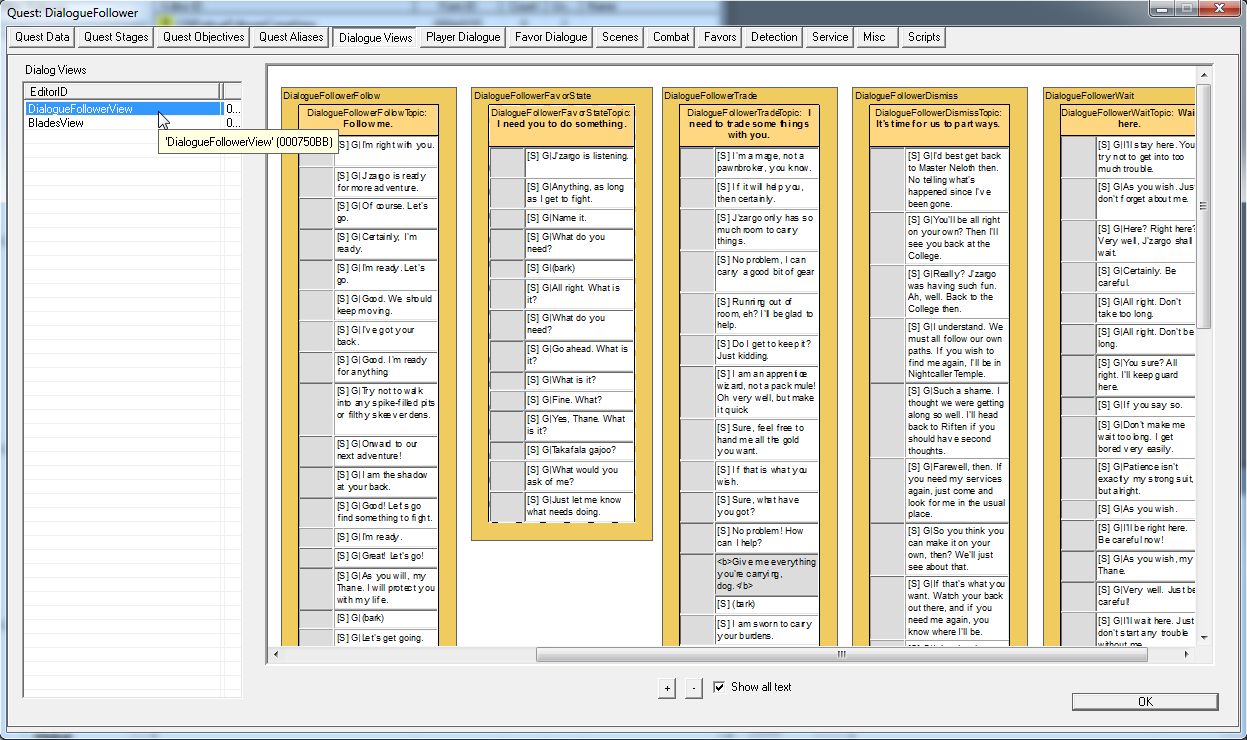The image size is (1247, 740).
Task: Click the "Master Neloth" dismiss response
Action: [957, 180]
